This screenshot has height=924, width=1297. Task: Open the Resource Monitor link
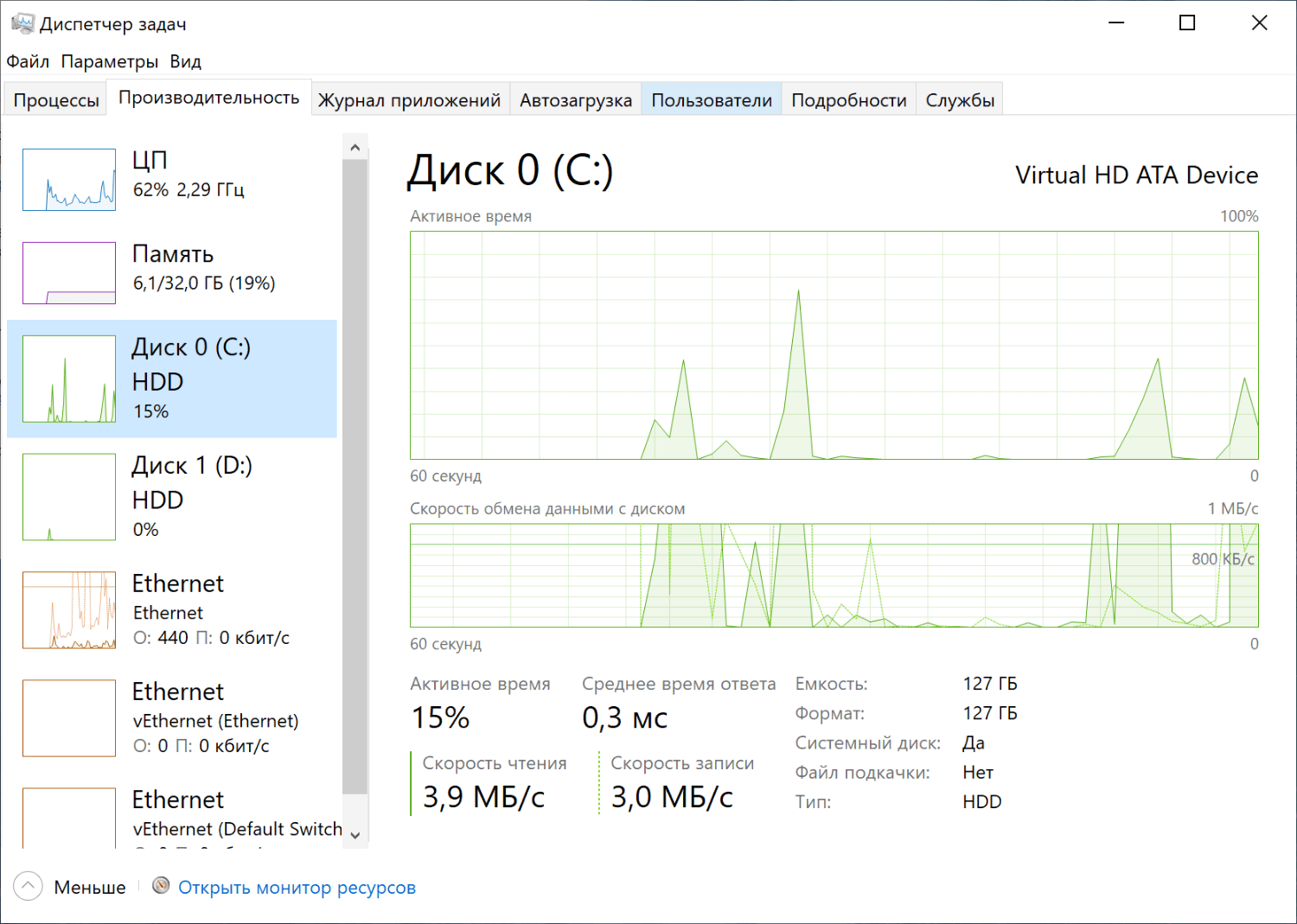[x=297, y=888]
